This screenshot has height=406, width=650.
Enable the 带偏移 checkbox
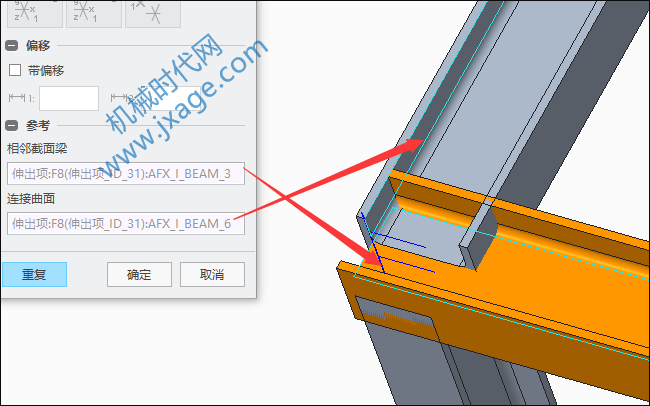(x=15, y=70)
